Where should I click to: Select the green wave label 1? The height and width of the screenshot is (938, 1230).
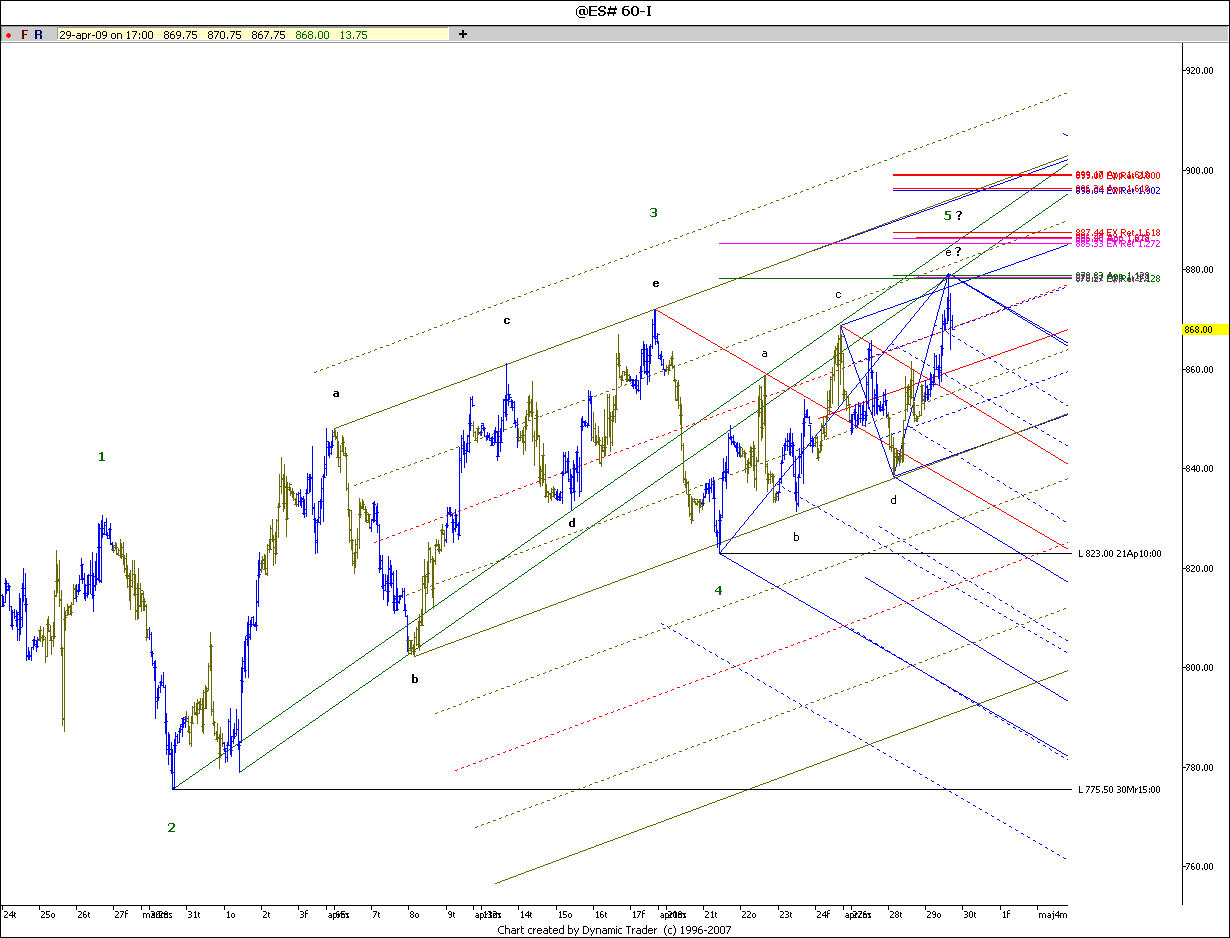(101, 457)
